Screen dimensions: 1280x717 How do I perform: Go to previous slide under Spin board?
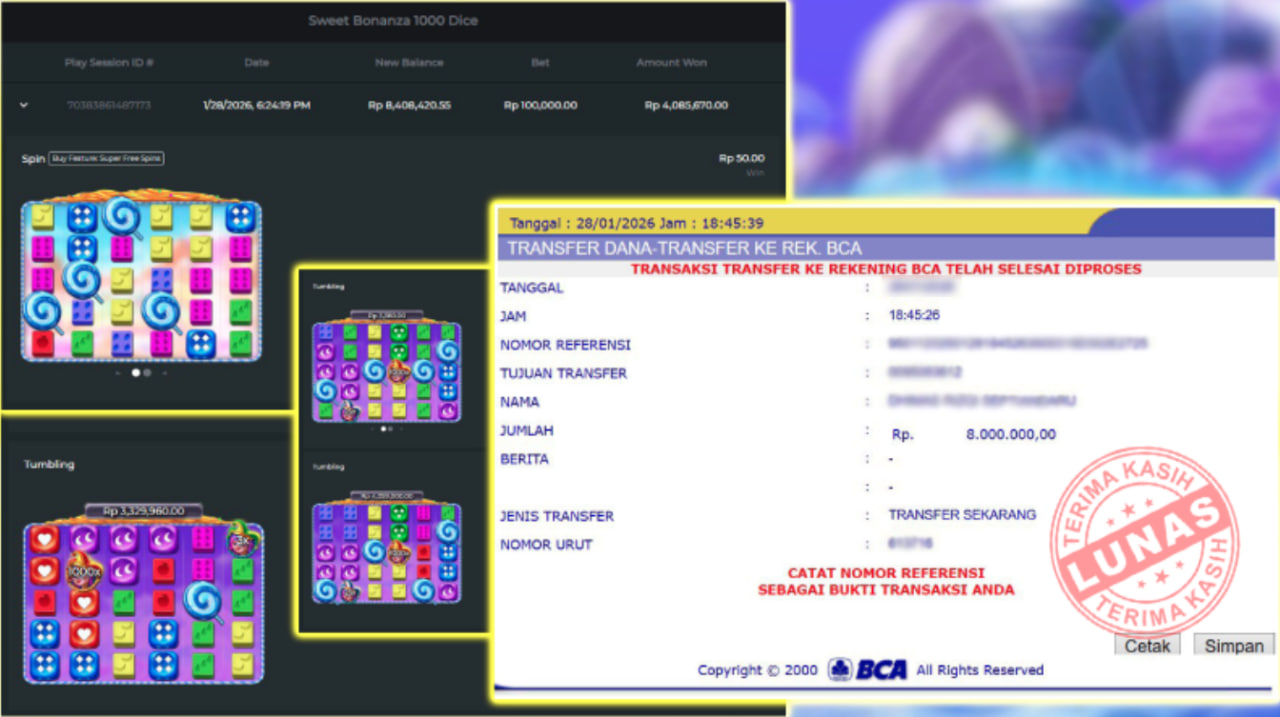[118, 373]
